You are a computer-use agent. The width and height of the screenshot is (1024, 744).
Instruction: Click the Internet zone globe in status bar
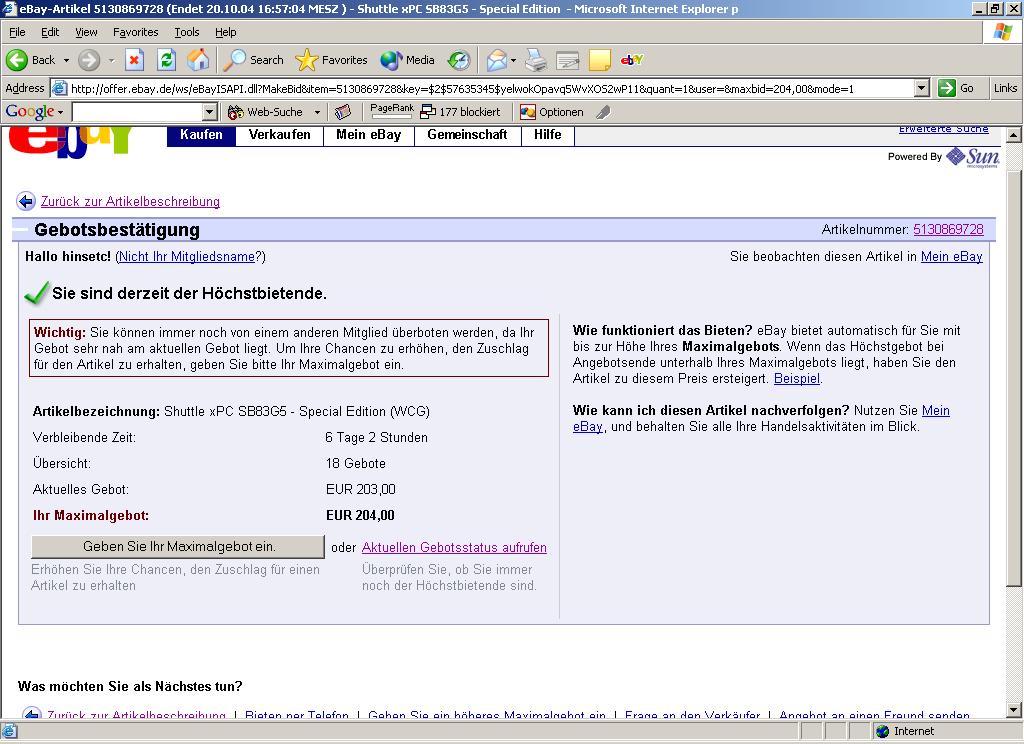[883, 731]
